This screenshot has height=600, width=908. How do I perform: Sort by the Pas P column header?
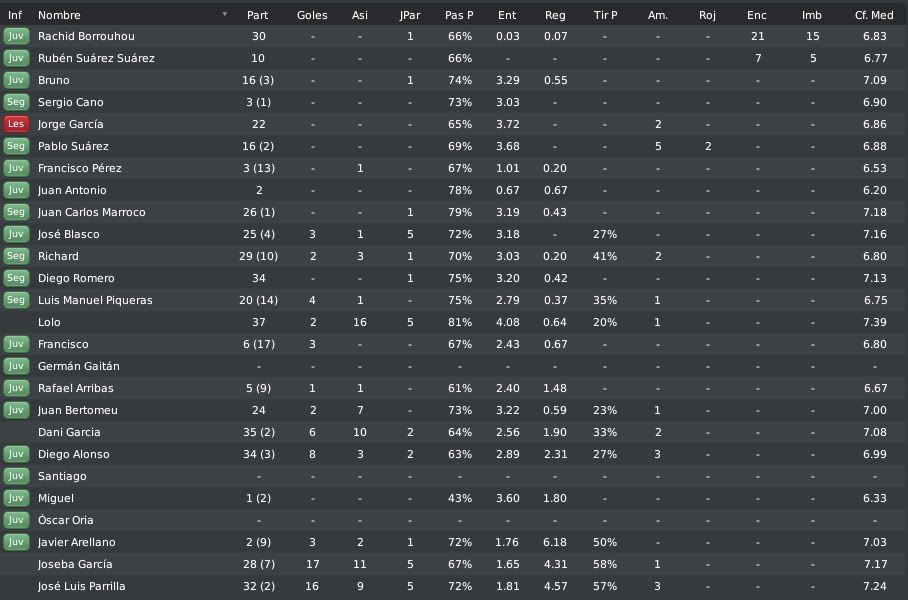(459, 15)
